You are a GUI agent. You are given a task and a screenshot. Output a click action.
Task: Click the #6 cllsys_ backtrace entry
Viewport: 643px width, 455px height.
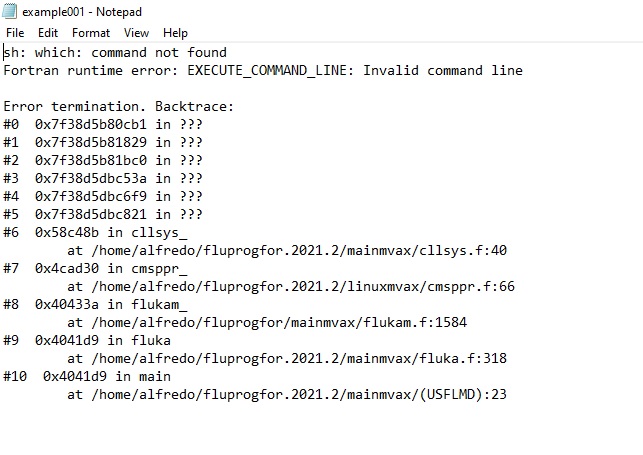click(95, 232)
